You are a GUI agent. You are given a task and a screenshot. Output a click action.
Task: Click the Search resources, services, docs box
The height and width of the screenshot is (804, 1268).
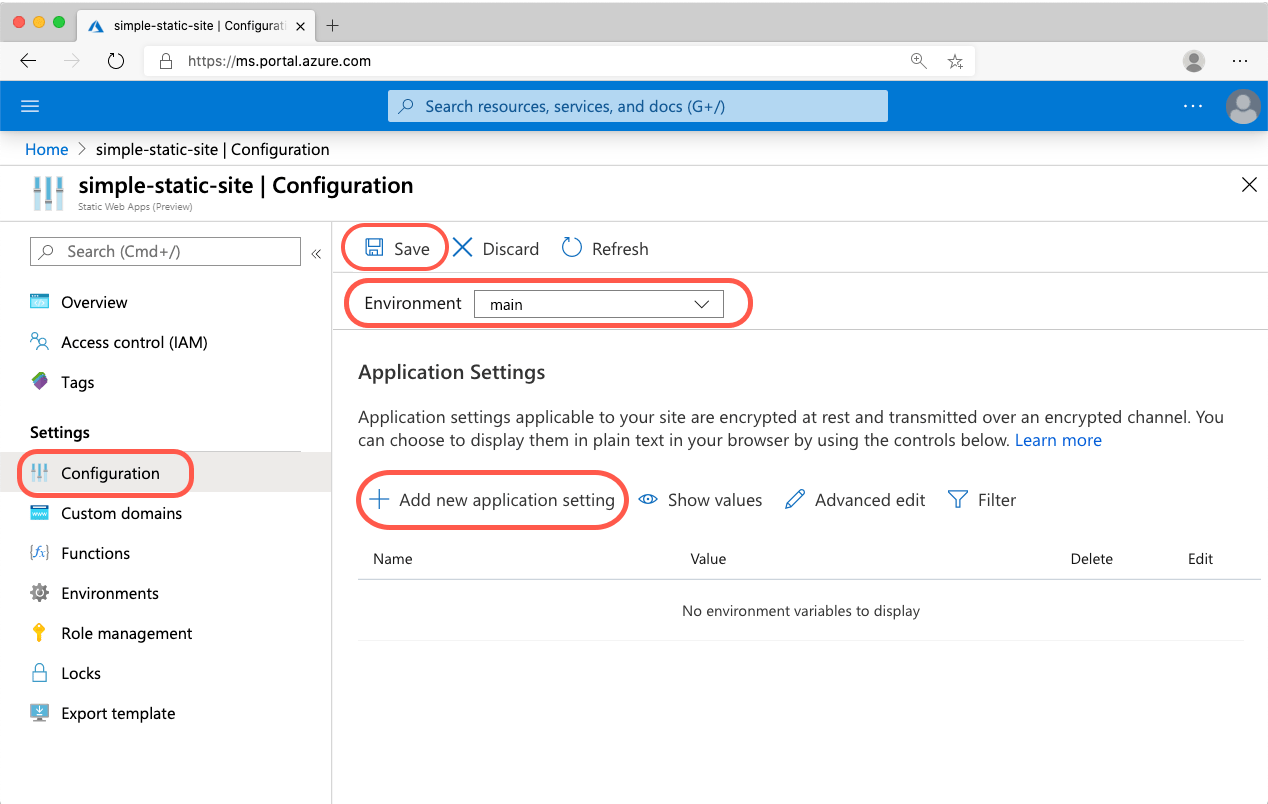(638, 106)
